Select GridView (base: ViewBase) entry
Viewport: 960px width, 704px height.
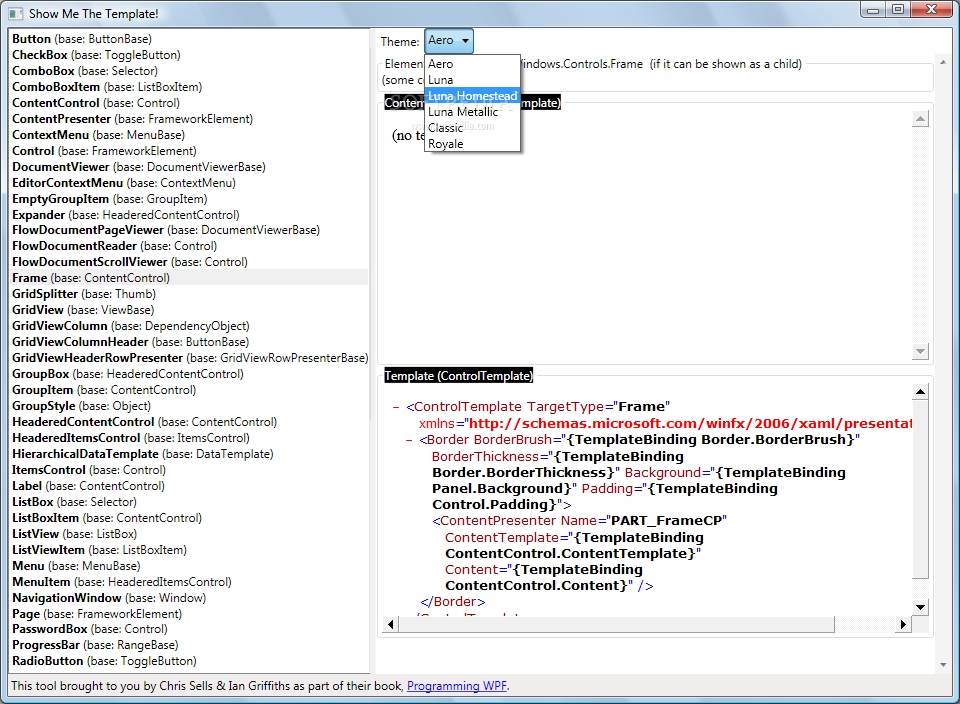(190, 310)
